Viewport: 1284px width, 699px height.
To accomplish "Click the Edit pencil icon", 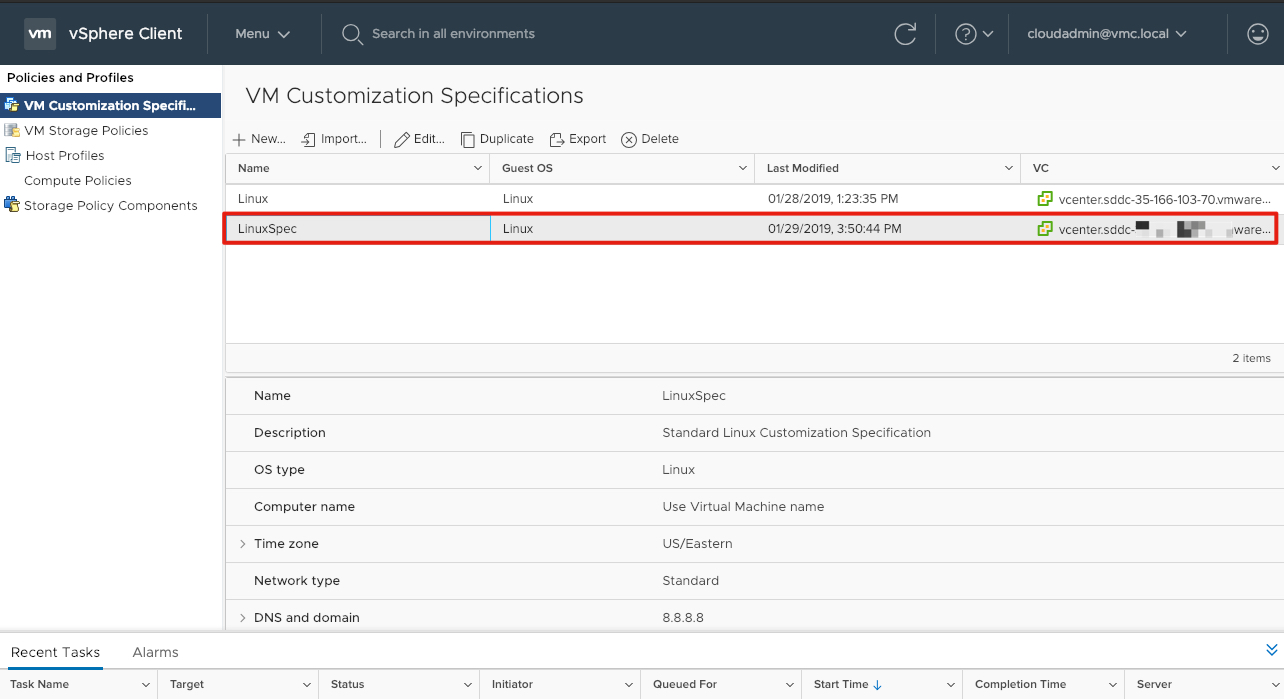I will pyautogui.click(x=401, y=140).
